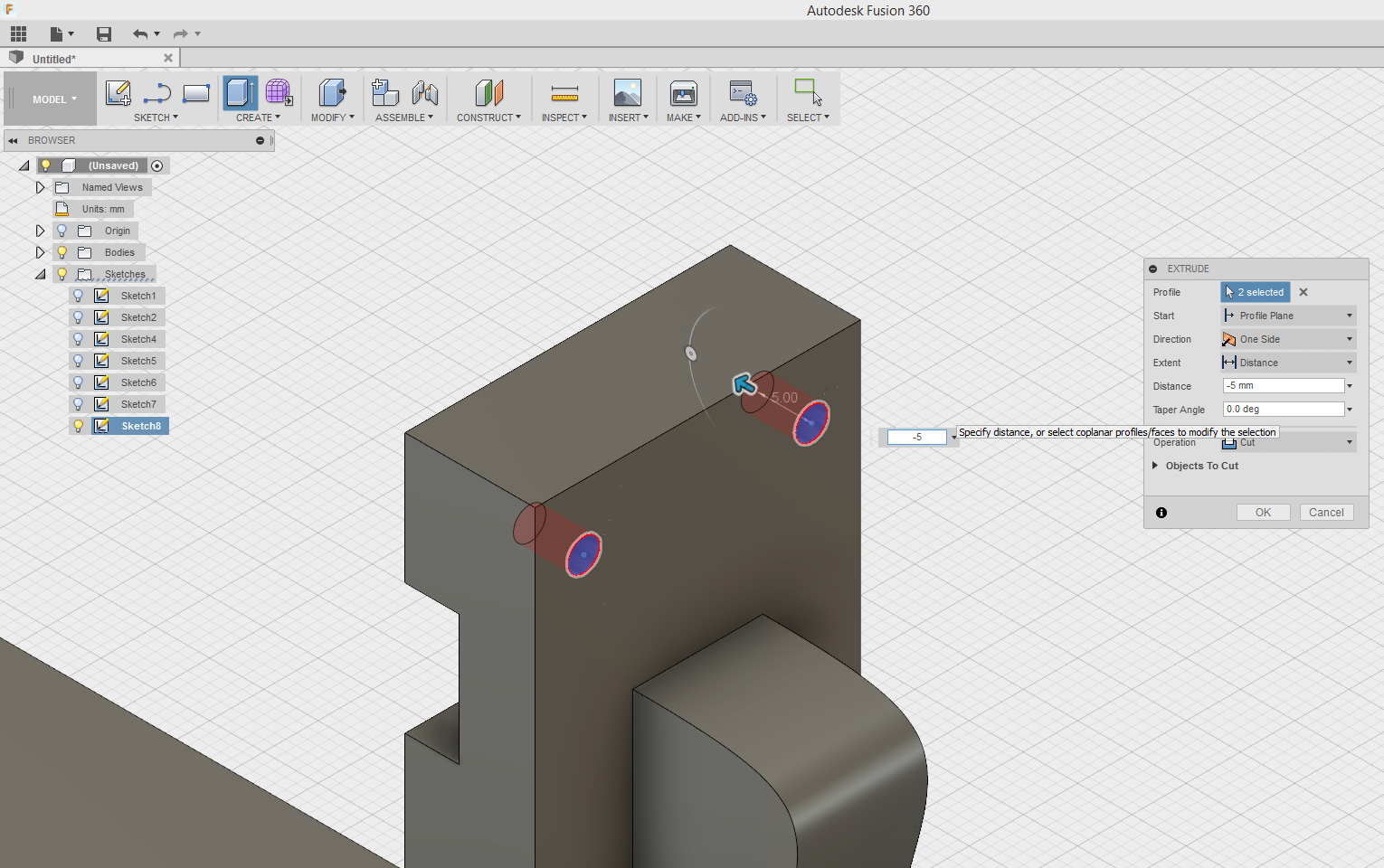Screen dimensions: 1384x868
Task: Toggle visibility bulb of Sketch7
Action: pos(79,404)
